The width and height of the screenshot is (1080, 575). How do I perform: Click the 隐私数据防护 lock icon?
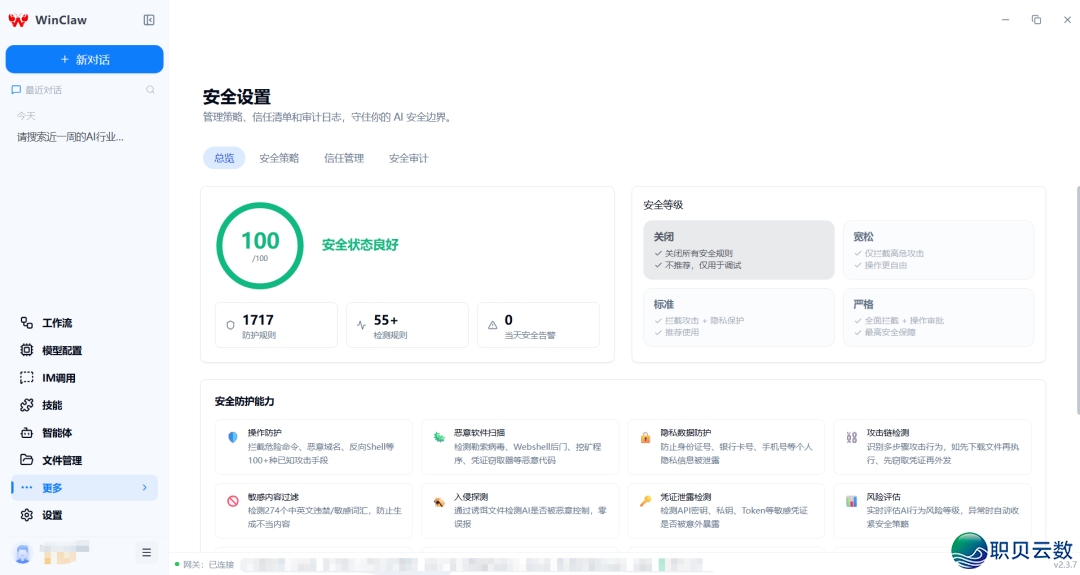[x=645, y=437]
